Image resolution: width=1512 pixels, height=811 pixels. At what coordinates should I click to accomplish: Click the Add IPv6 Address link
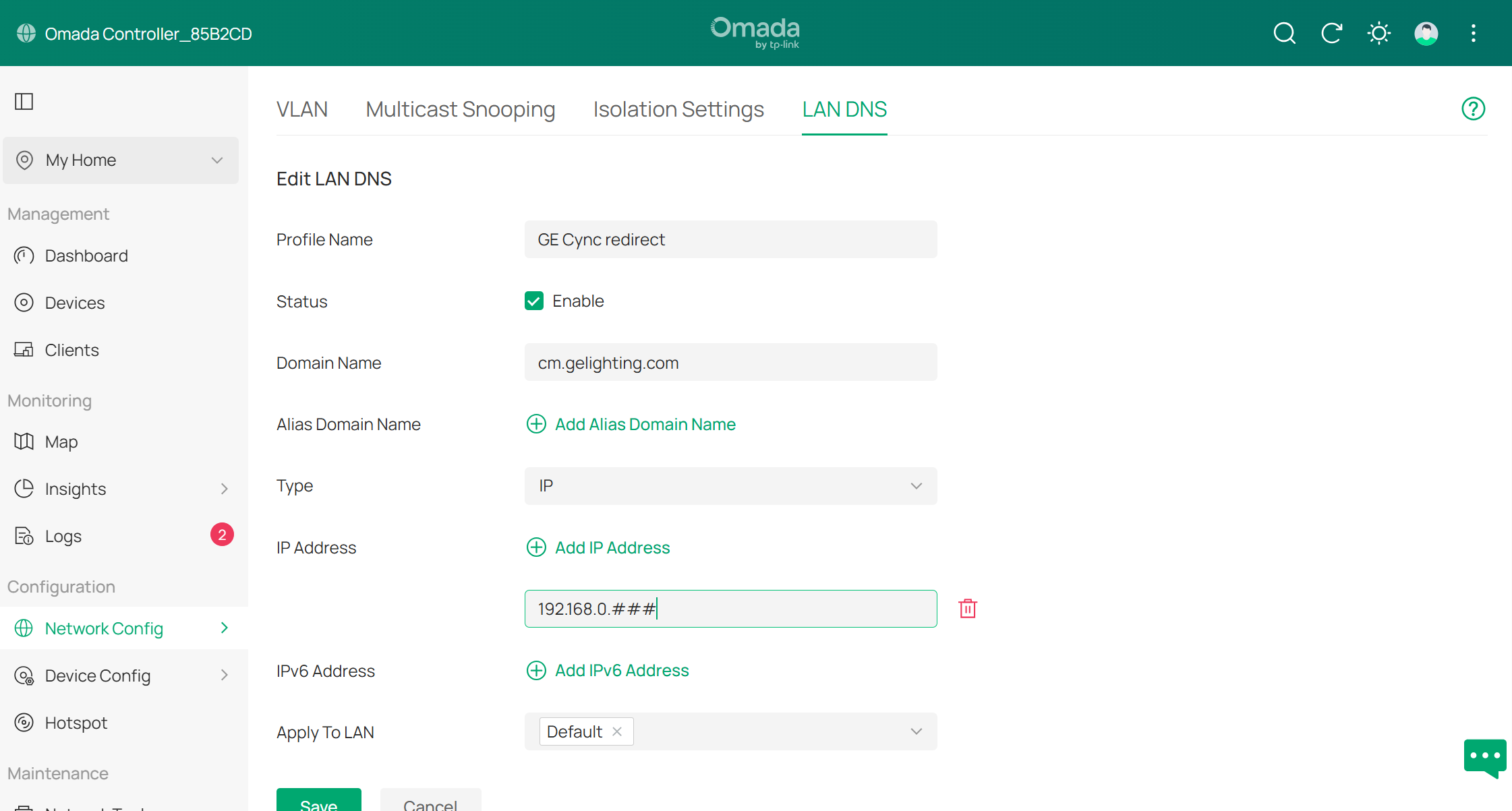pos(622,670)
